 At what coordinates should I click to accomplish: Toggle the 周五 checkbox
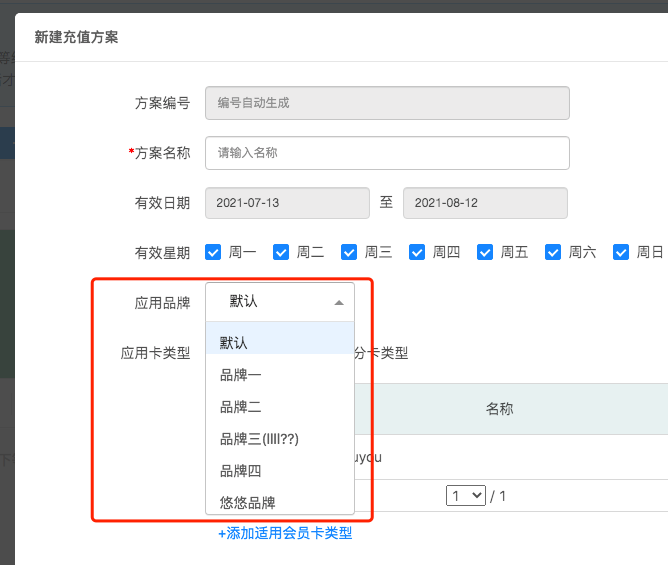tap(486, 252)
